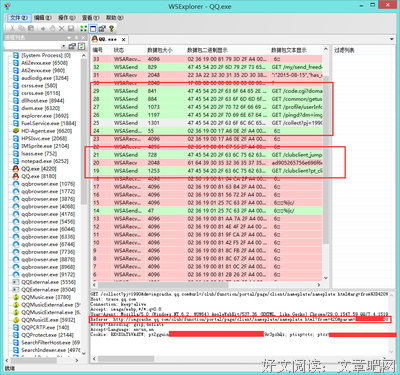The width and height of the screenshot is (400, 375).
Task: Click the 过滤列表 header
Action: [345, 50]
